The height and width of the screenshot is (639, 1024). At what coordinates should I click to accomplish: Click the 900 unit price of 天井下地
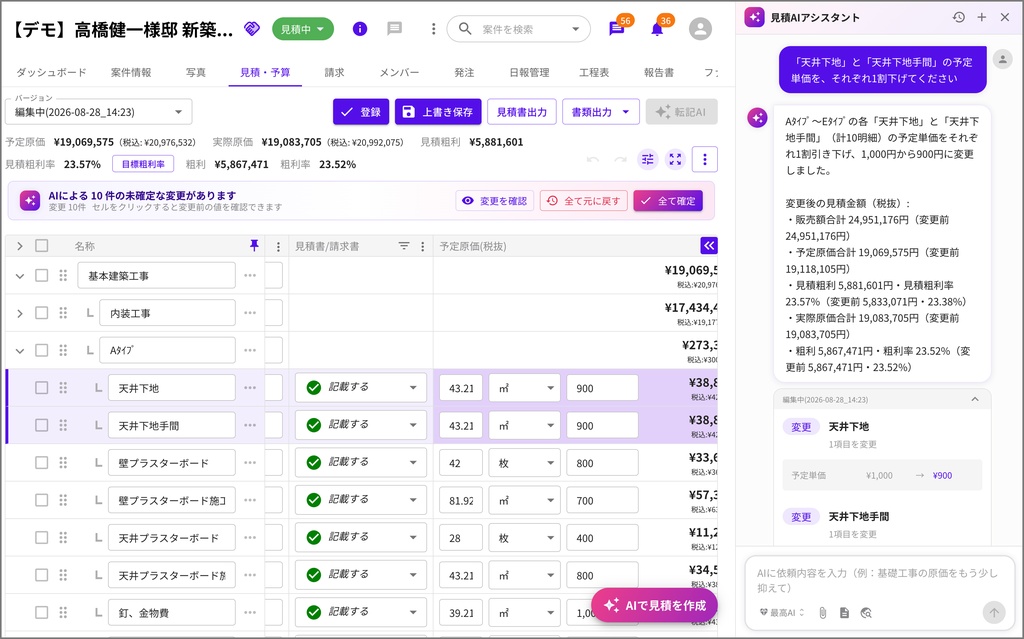tap(602, 387)
